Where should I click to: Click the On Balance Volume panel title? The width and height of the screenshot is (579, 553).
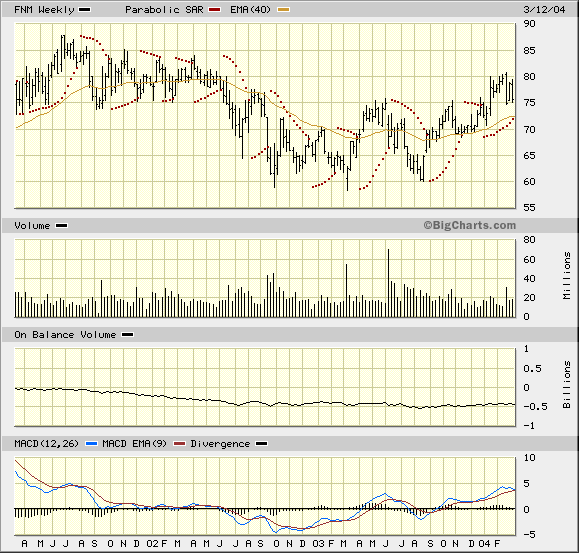coord(65,334)
